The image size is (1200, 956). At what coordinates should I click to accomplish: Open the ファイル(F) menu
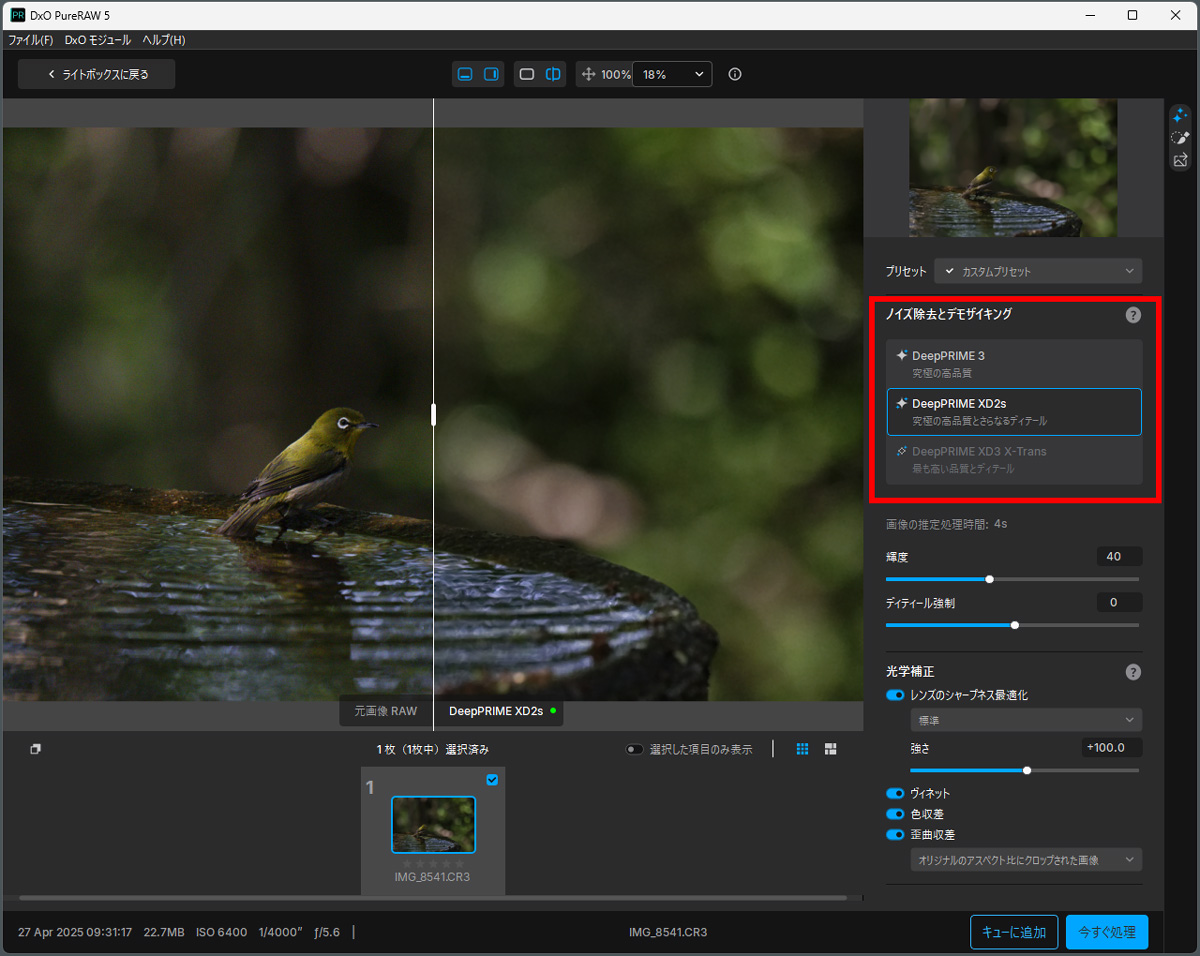coord(31,40)
